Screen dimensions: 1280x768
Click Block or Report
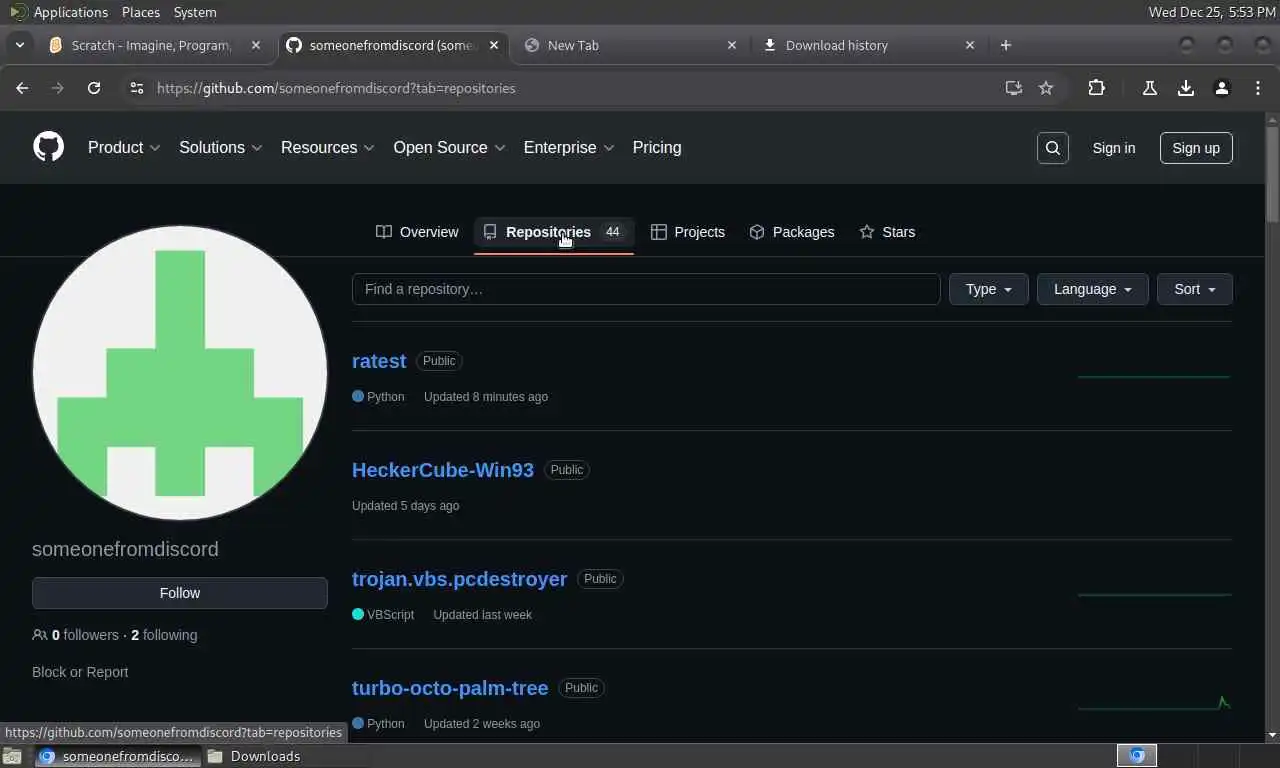[x=80, y=672]
